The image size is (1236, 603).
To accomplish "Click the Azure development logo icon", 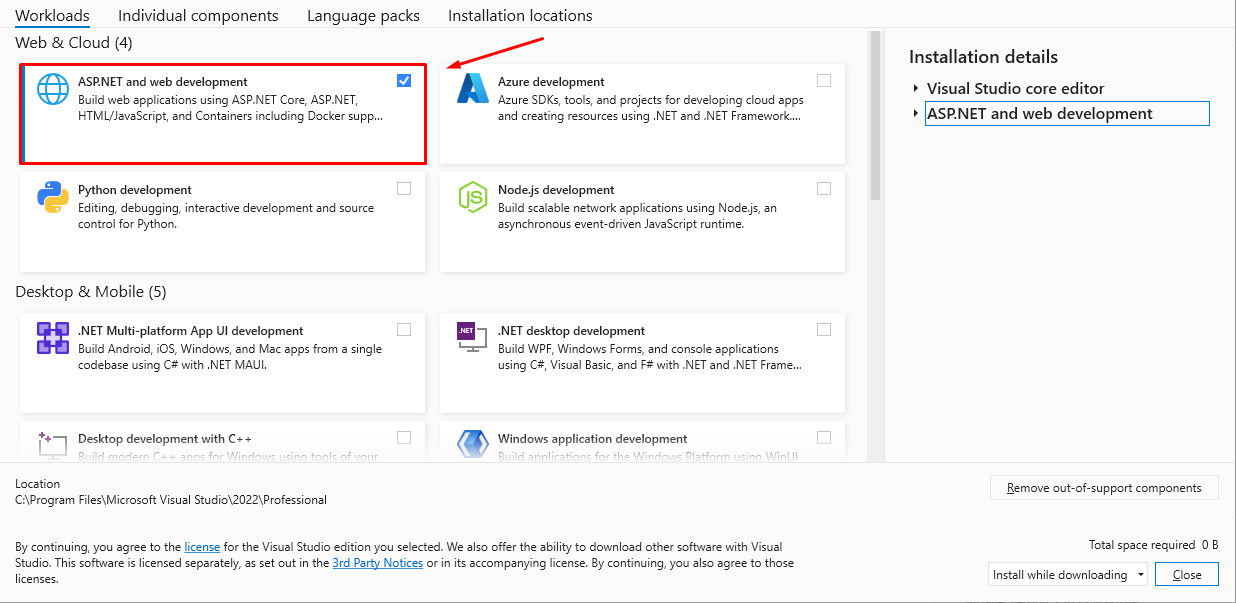I will [x=471, y=90].
